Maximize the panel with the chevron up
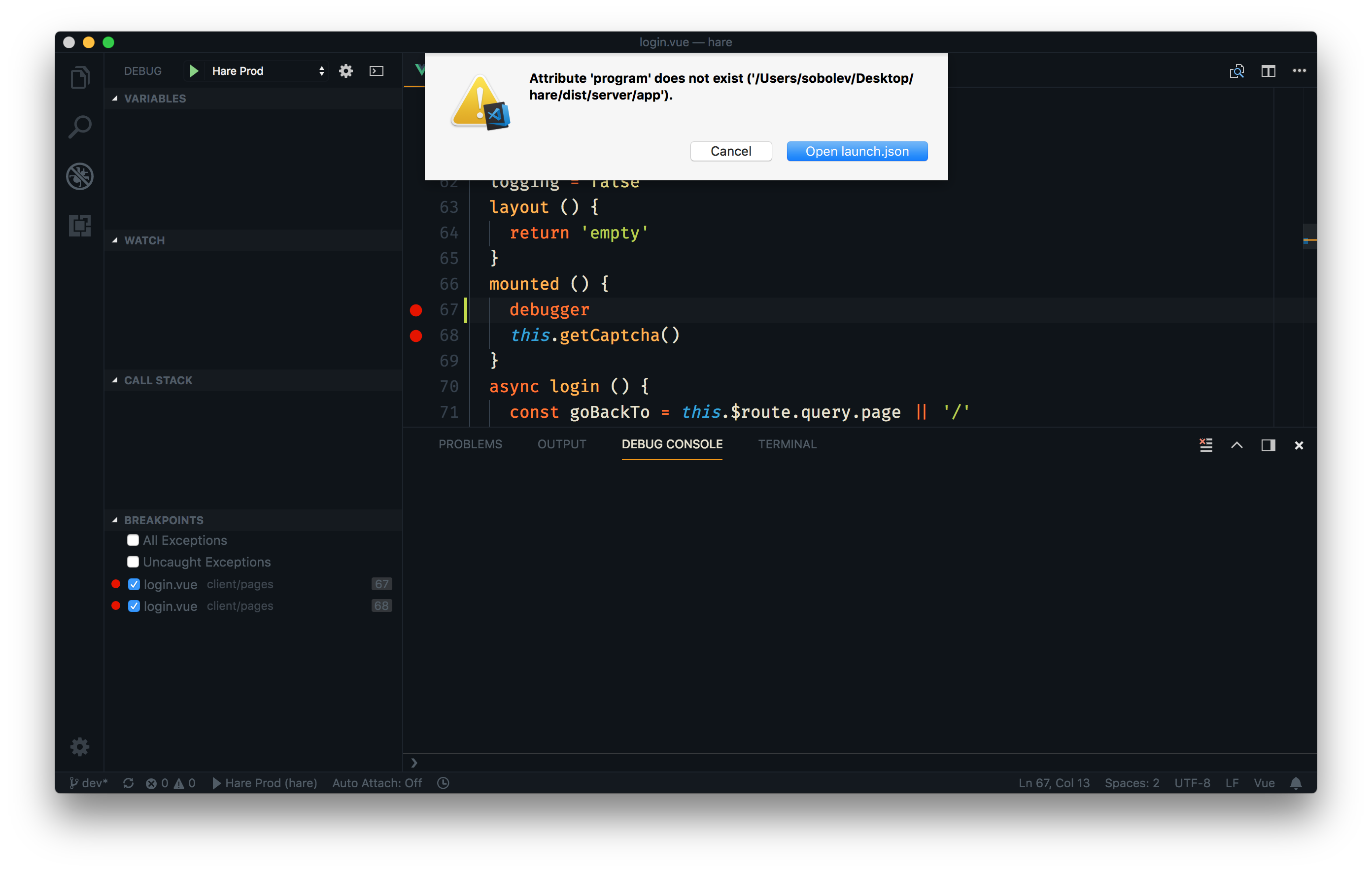This screenshot has width=1372, height=872. click(1237, 445)
